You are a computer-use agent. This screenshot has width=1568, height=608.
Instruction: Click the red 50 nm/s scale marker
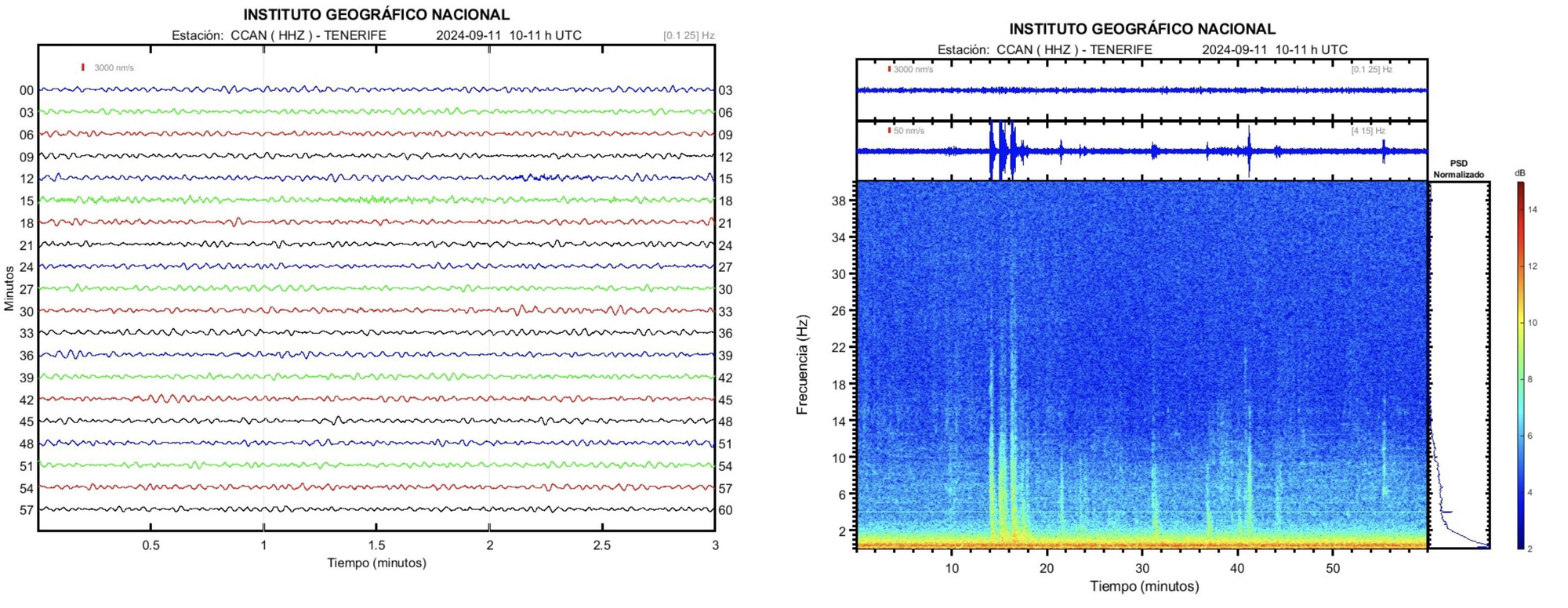click(x=888, y=131)
